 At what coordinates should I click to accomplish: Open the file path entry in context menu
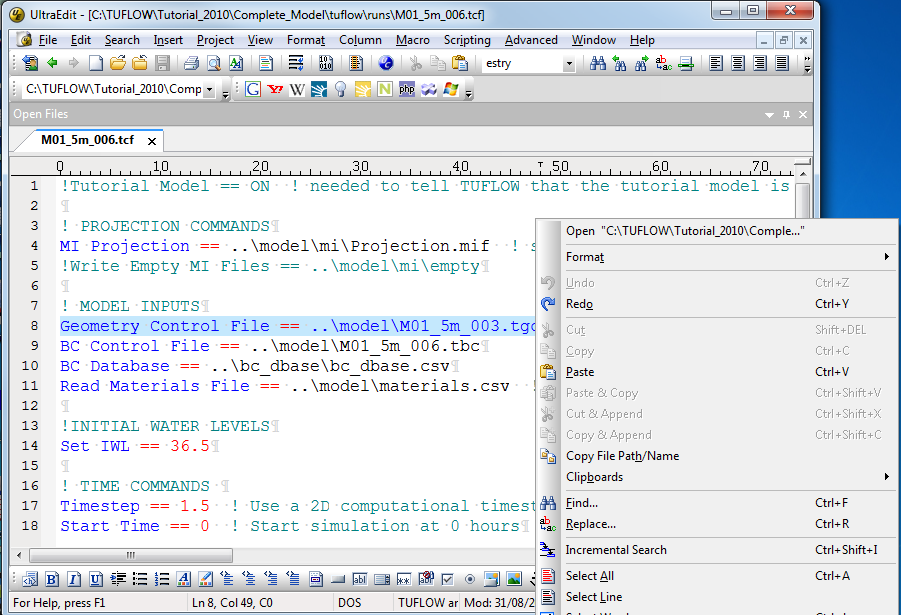point(717,230)
